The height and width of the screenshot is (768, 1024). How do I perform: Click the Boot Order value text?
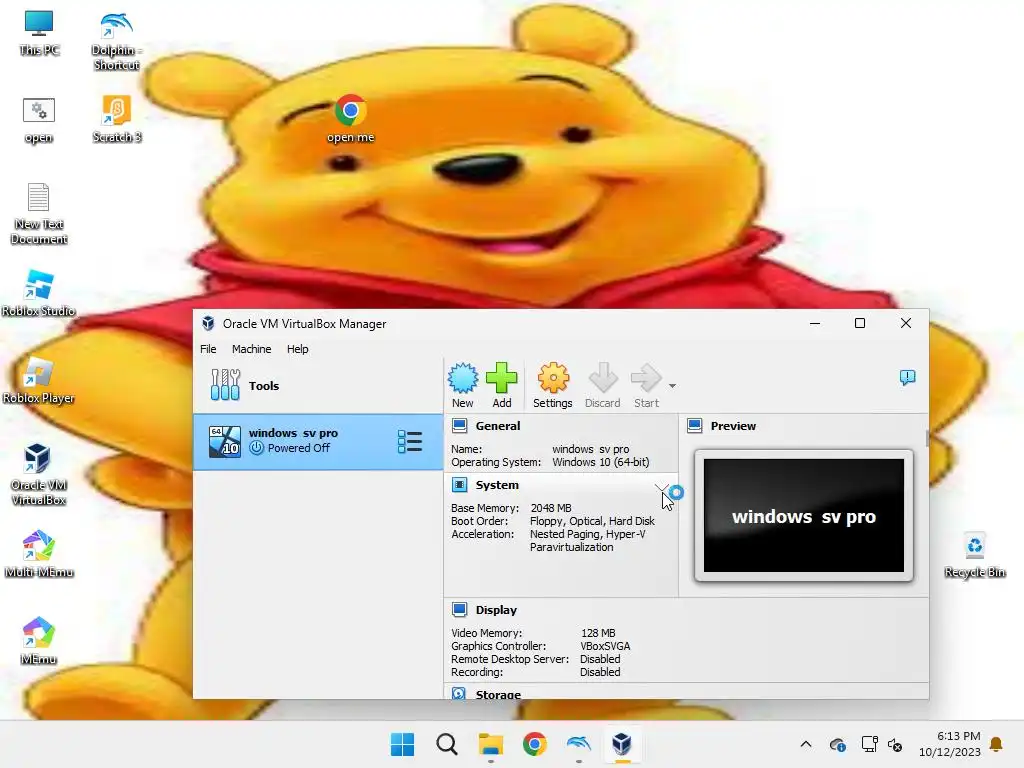(592, 521)
